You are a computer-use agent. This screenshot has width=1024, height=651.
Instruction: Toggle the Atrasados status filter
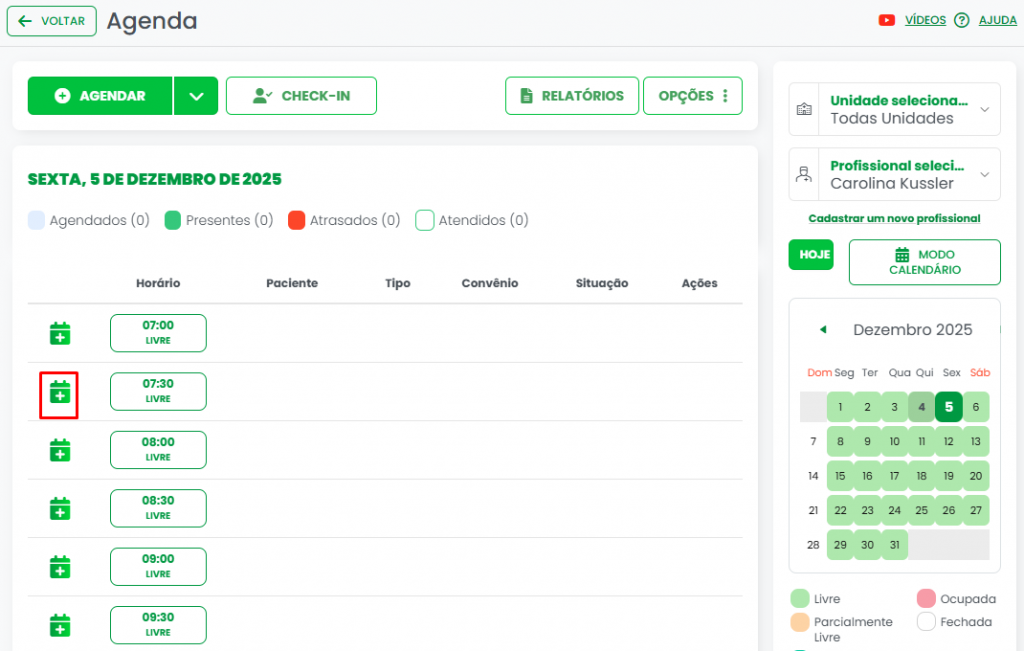click(296, 220)
